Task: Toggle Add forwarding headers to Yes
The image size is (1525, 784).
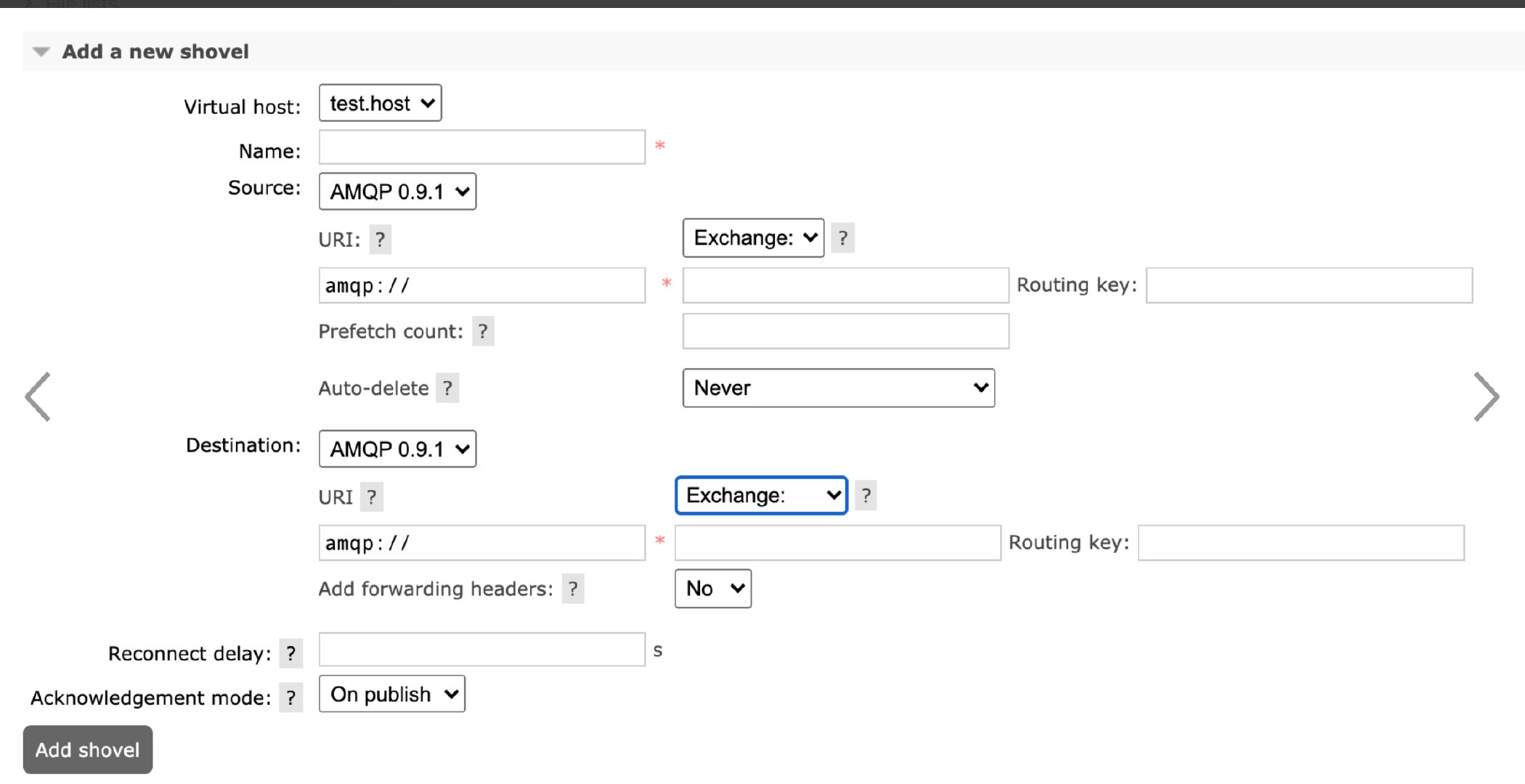Action: point(711,587)
